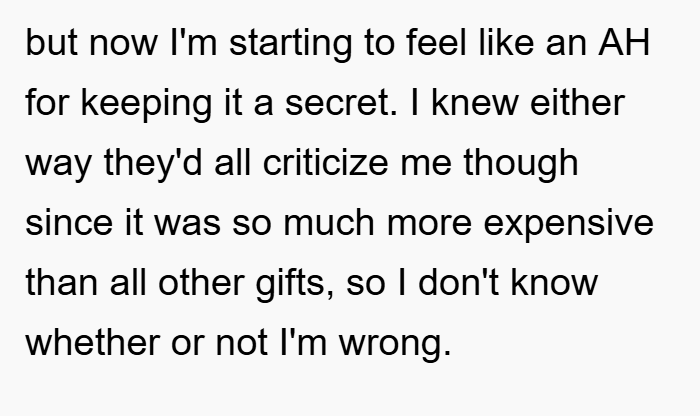The image size is (700, 416).
Task: Click the word 'don't' in fifth line
Action: click(x=458, y=282)
